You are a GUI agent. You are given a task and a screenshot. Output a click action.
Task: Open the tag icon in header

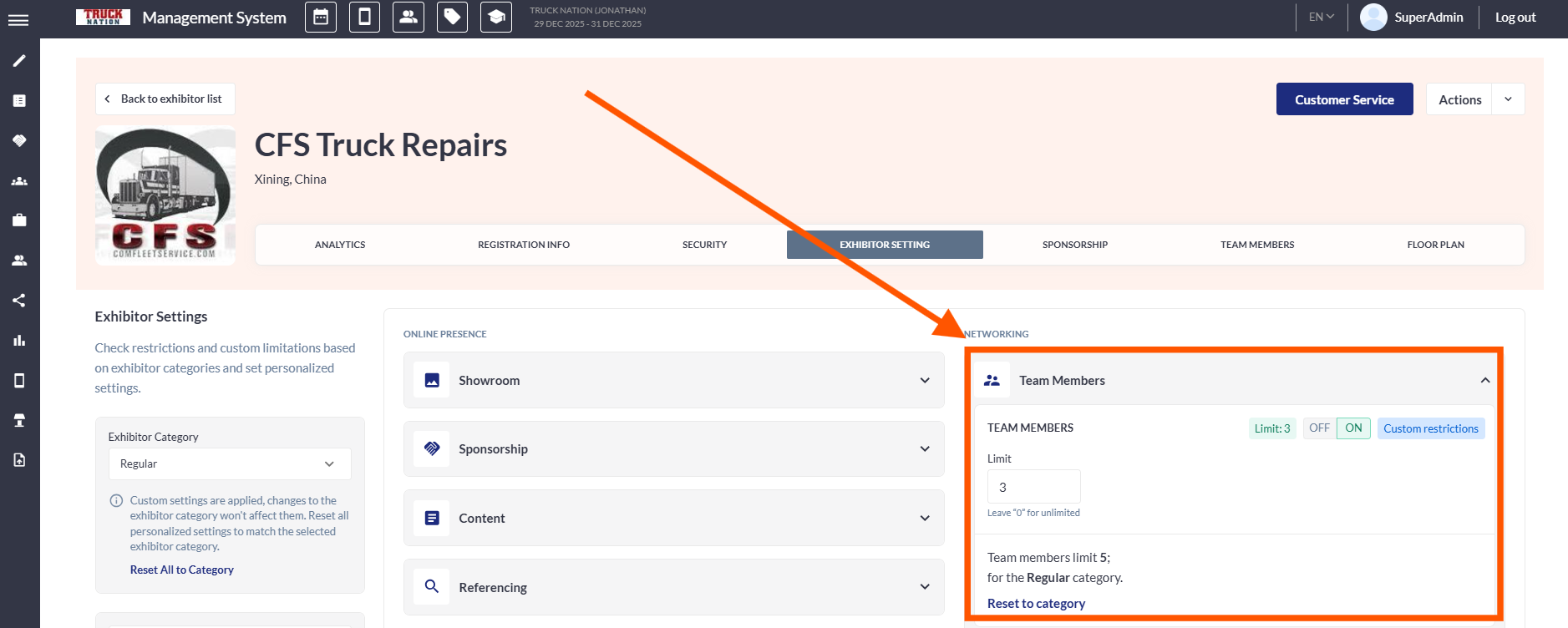[452, 18]
